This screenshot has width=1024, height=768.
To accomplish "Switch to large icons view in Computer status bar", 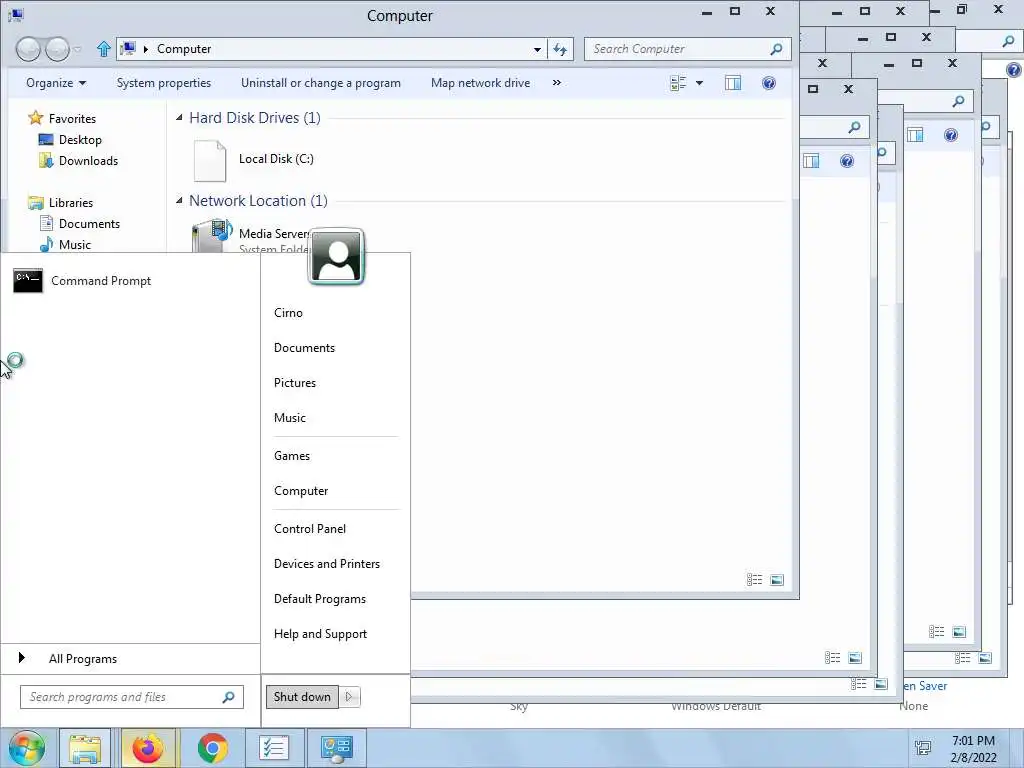I will coord(776,579).
